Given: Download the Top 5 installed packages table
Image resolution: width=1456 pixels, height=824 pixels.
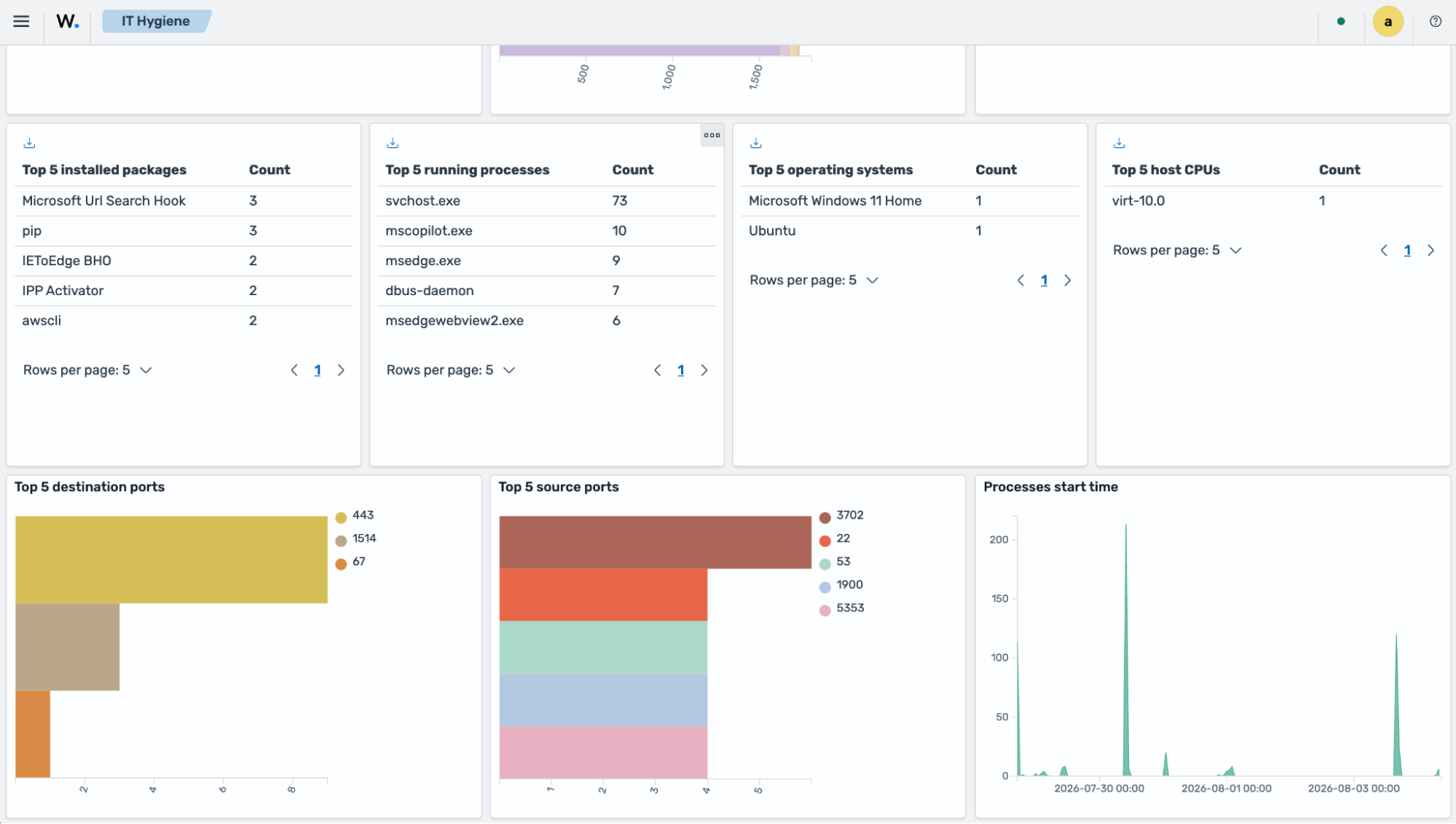Looking at the screenshot, I should click(x=30, y=143).
